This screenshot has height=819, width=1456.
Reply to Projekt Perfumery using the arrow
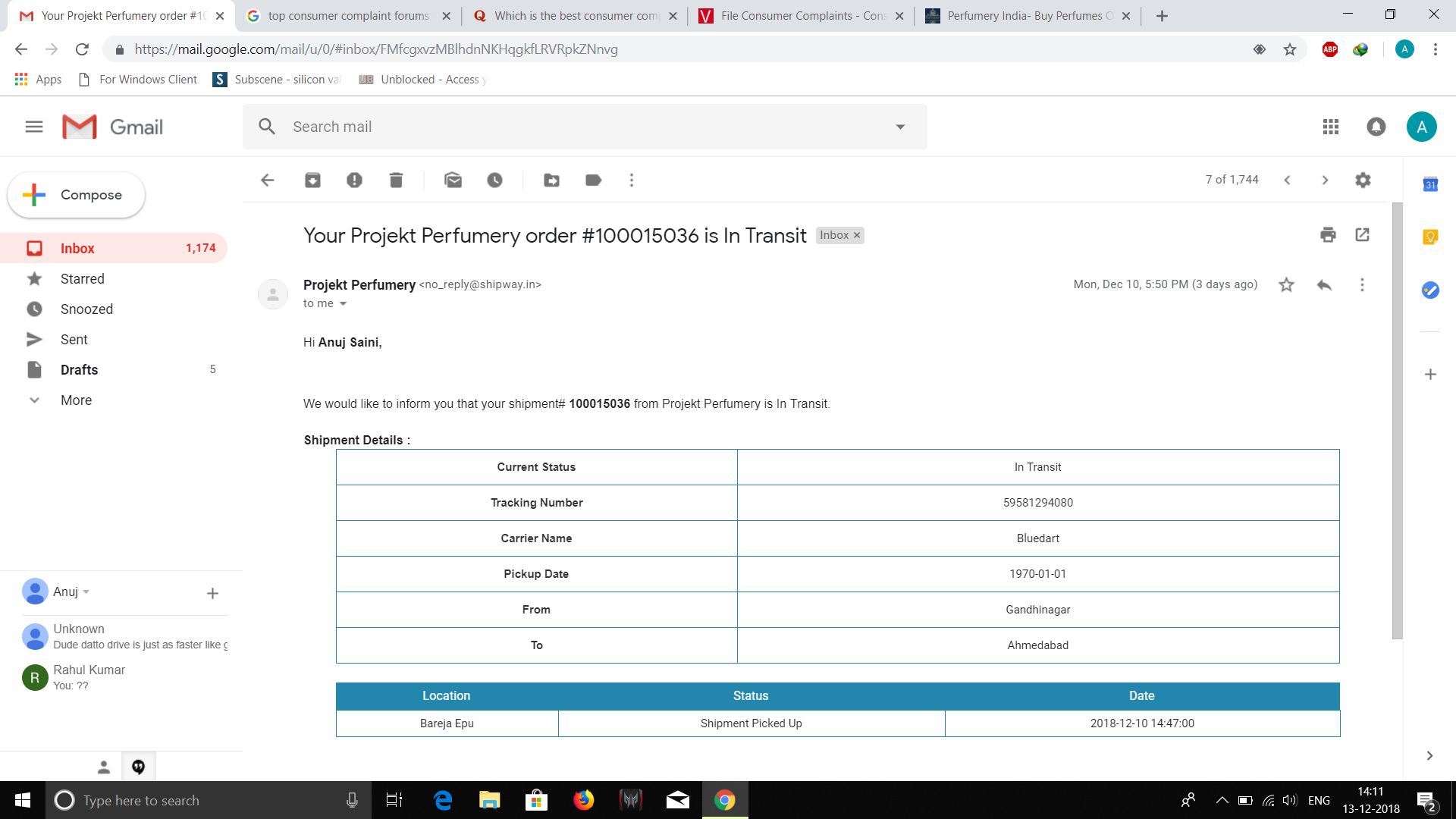(1324, 285)
